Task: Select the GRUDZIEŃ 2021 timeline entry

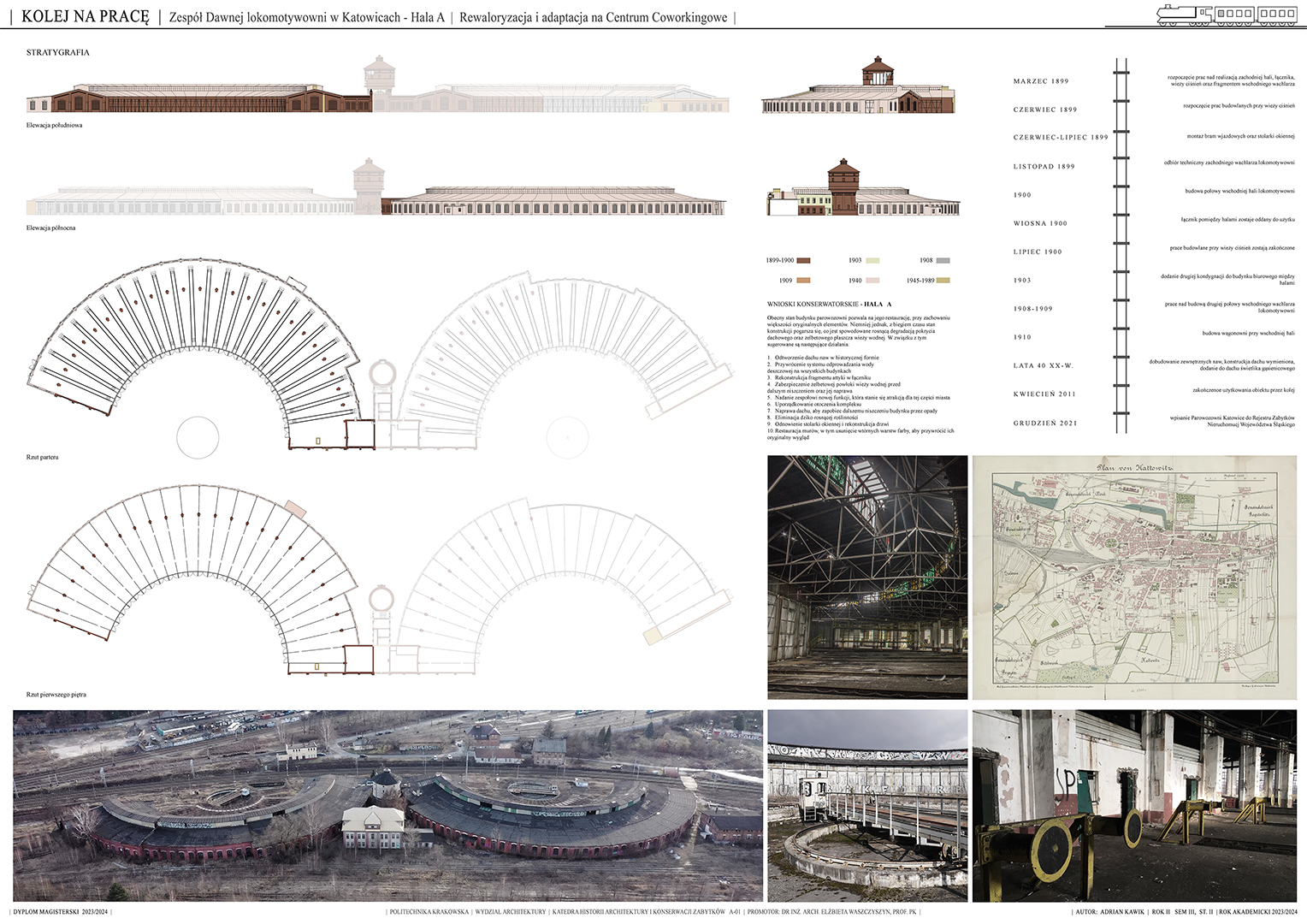Action: coord(1045,423)
